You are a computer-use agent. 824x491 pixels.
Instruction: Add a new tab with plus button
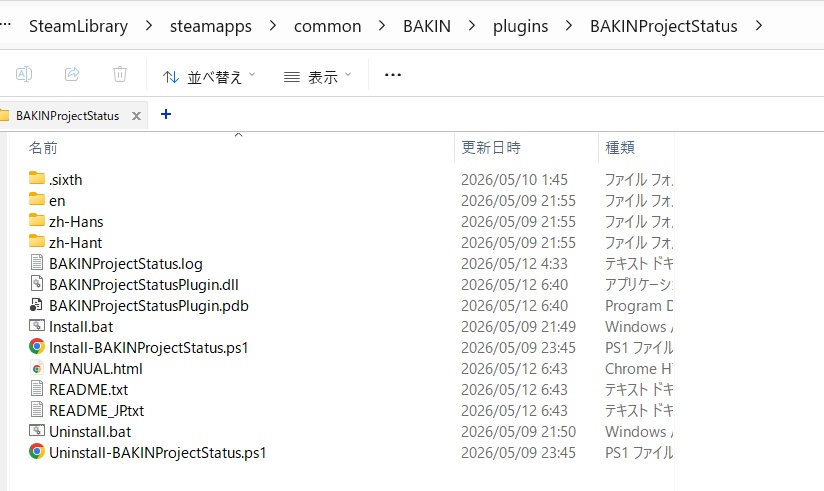pyautogui.click(x=166, y=114)
